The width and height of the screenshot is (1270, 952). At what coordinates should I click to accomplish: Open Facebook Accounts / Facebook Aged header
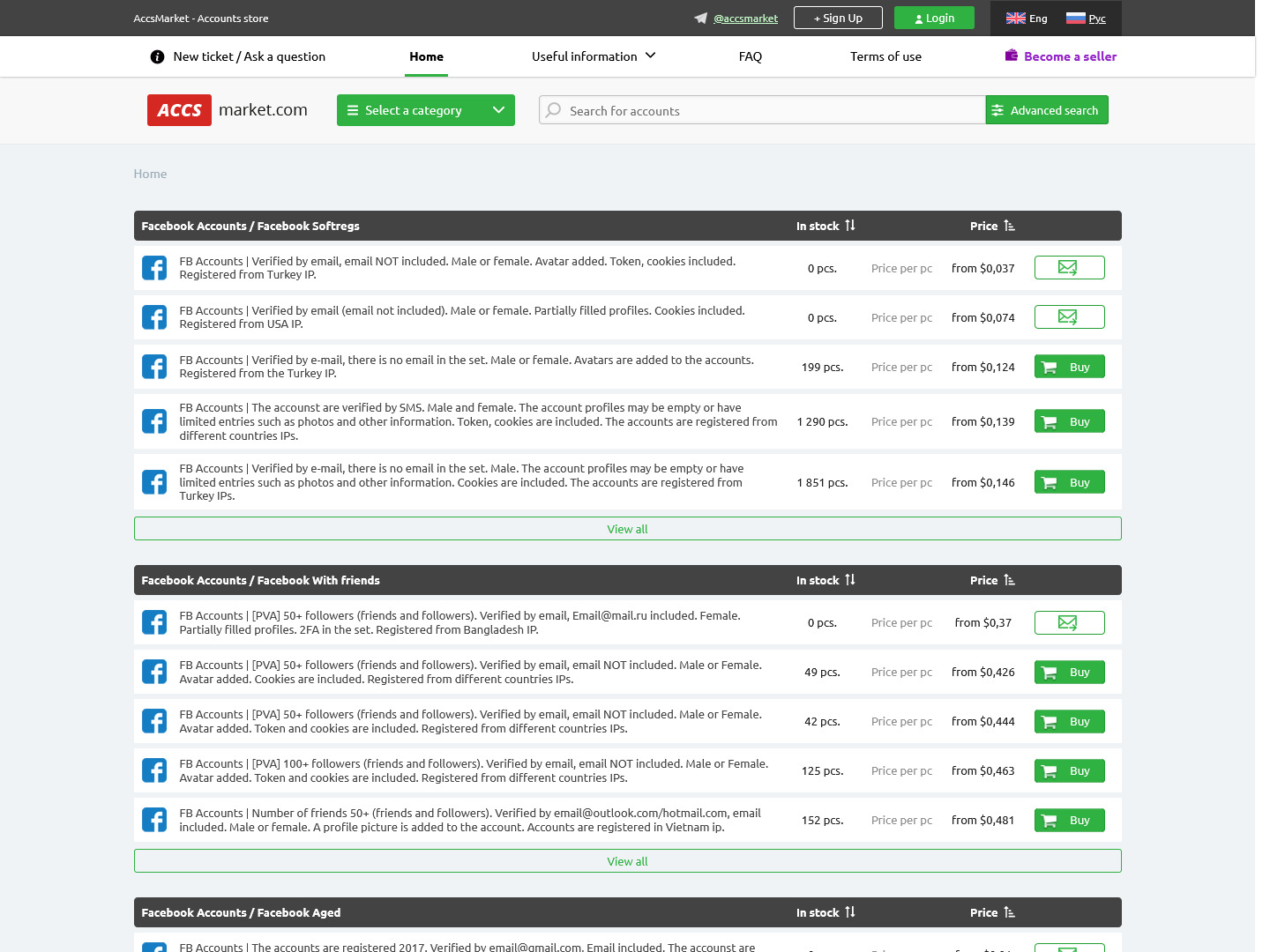pyautogui.click(x=241, y=912)
